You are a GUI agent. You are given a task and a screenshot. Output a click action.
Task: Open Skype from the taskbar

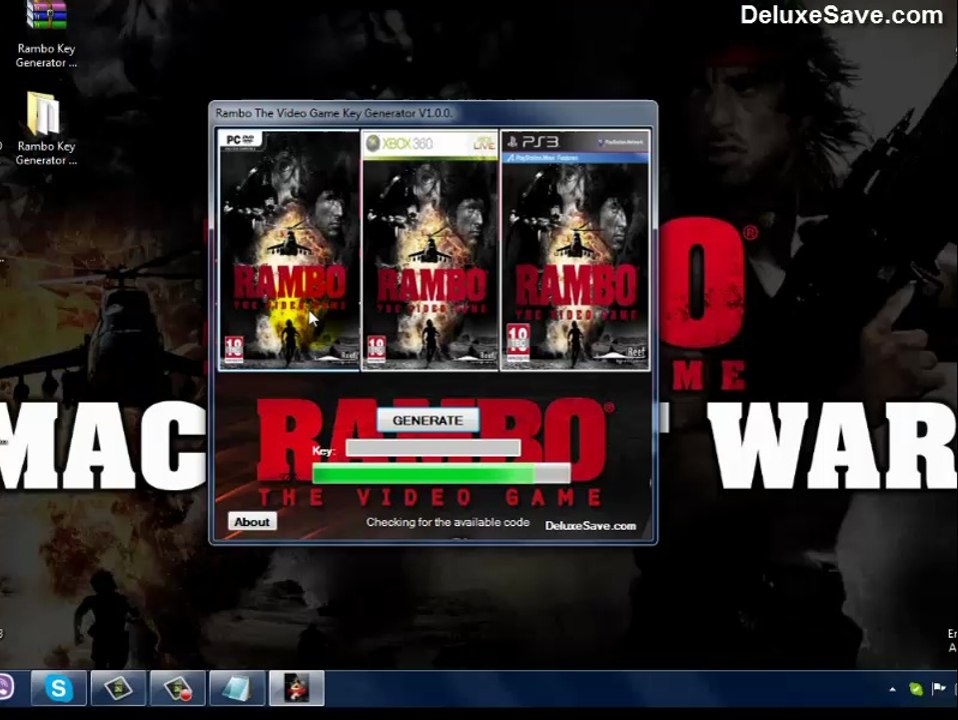[59, 688]
